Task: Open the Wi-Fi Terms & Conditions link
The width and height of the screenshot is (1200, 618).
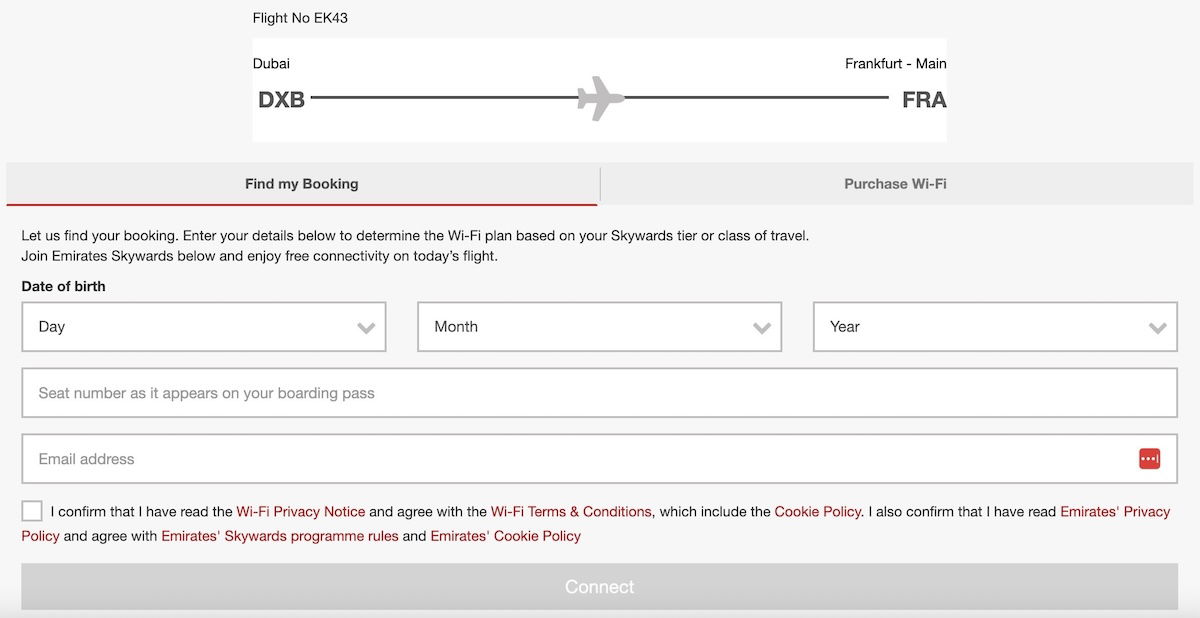Action: tap(571, 511)
